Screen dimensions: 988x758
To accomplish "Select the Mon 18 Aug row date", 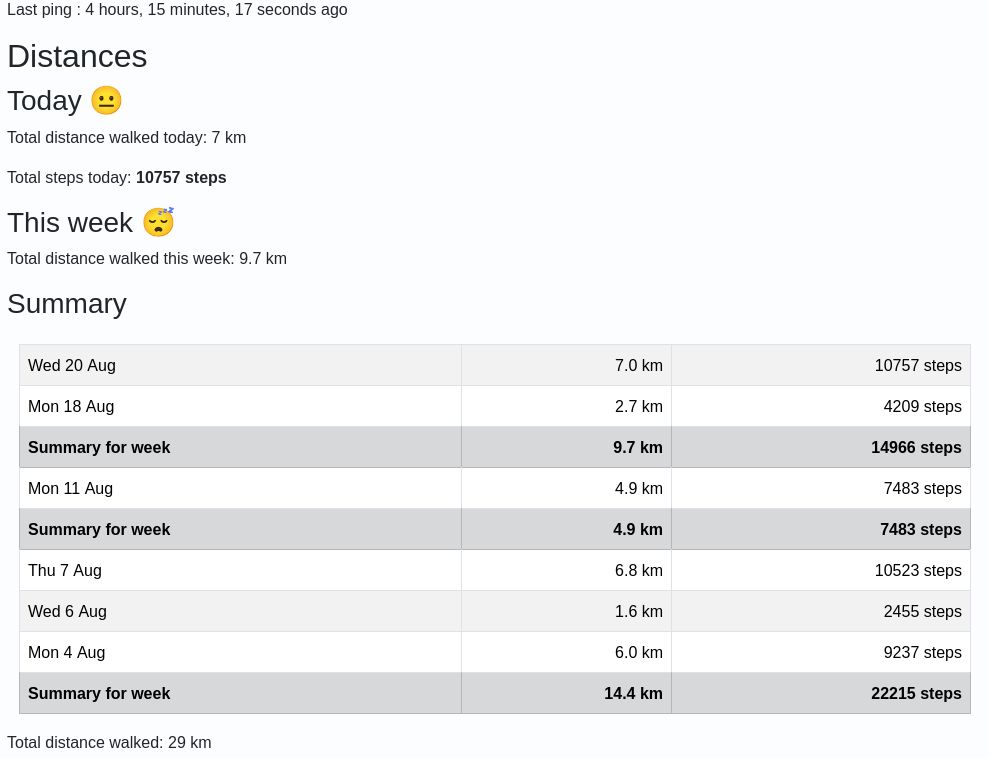I will (x=71, y=406).
